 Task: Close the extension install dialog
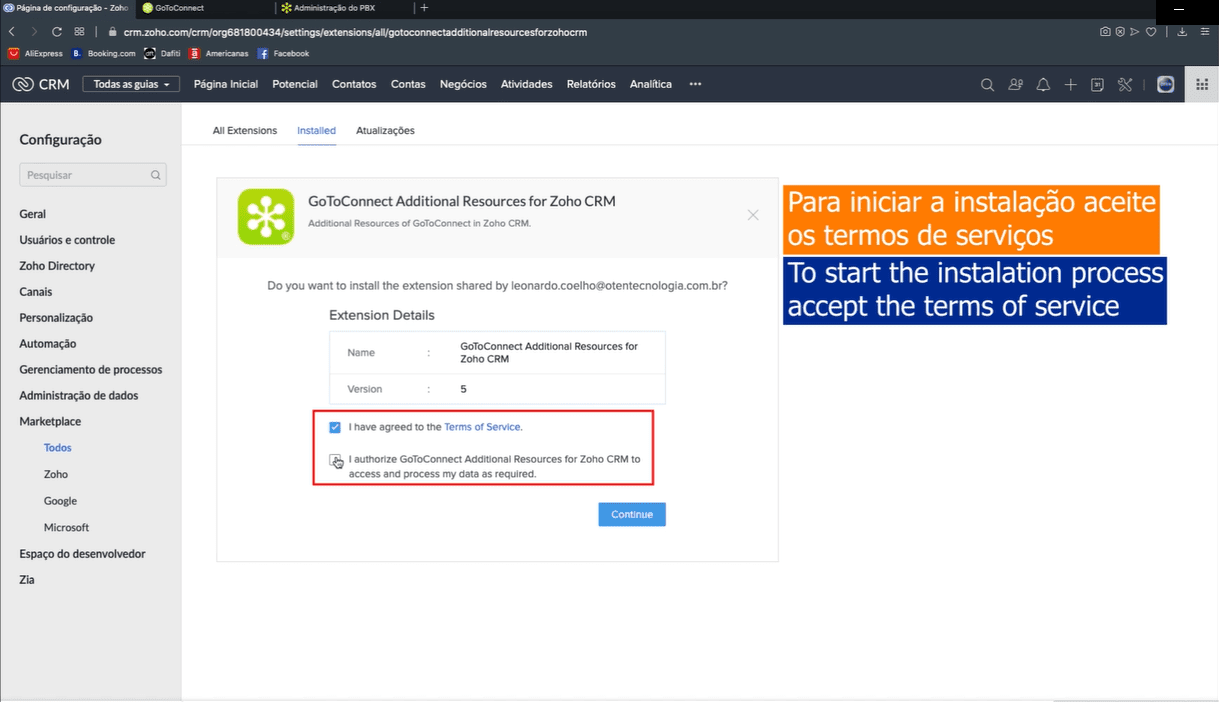753,215
